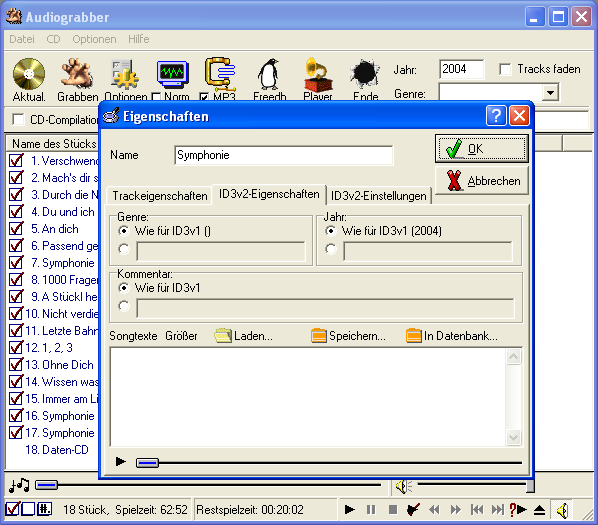Select Jahr 'Wie für ID3v1 (2004)' radio button
This screenshot has height=525, width=598.
pos(331,231)
